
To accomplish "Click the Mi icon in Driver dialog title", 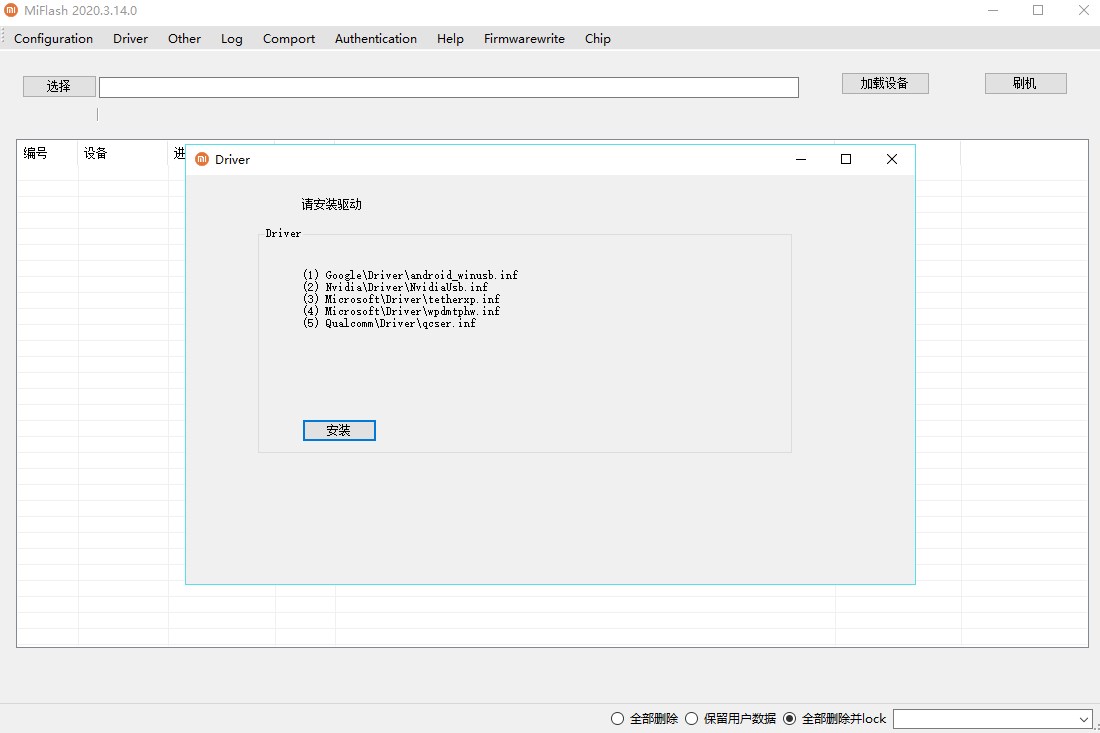I will (x=202, y=159).
